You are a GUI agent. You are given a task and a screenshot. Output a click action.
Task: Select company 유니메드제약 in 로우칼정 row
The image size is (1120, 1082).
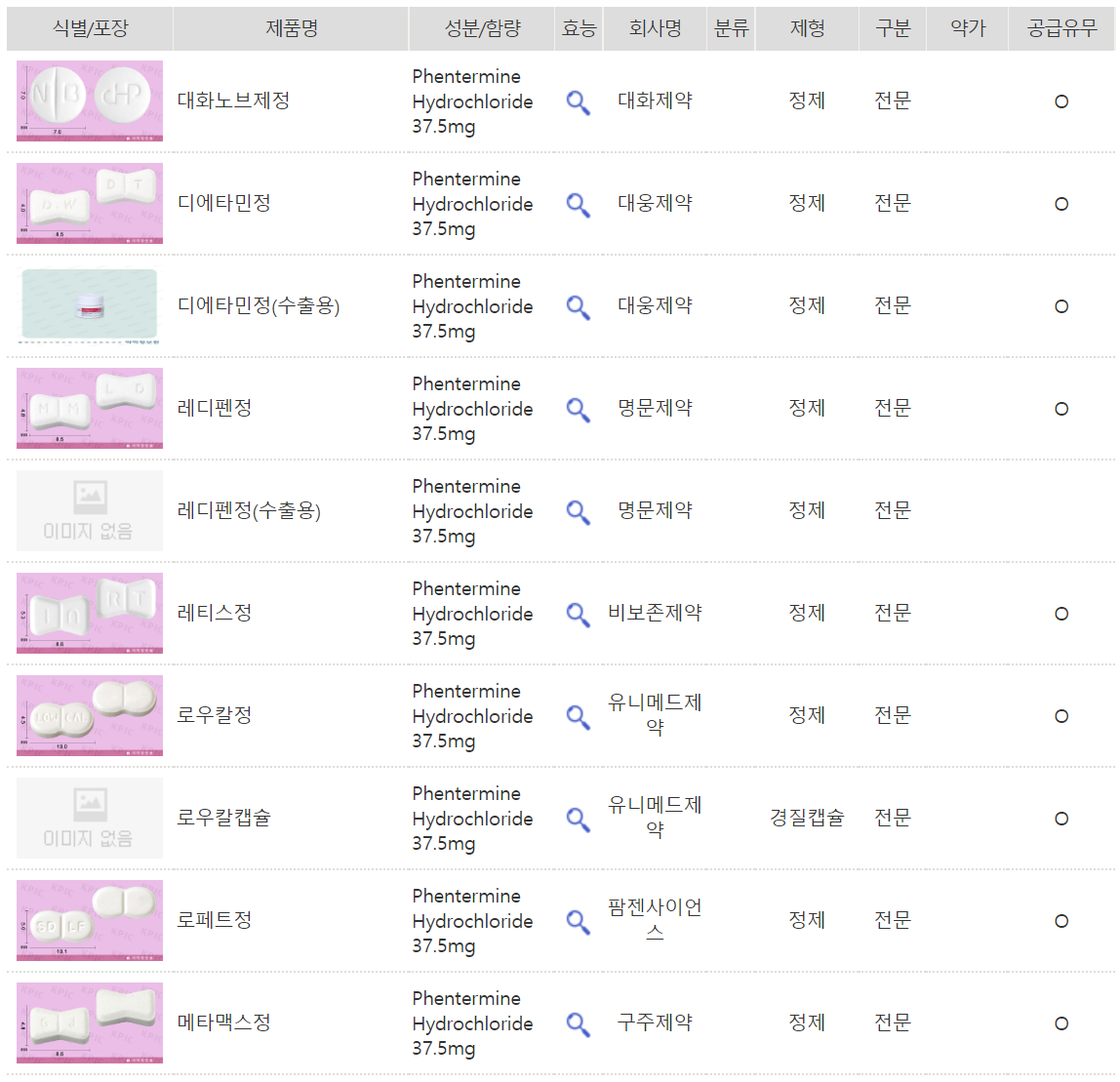tap(655, 715)
